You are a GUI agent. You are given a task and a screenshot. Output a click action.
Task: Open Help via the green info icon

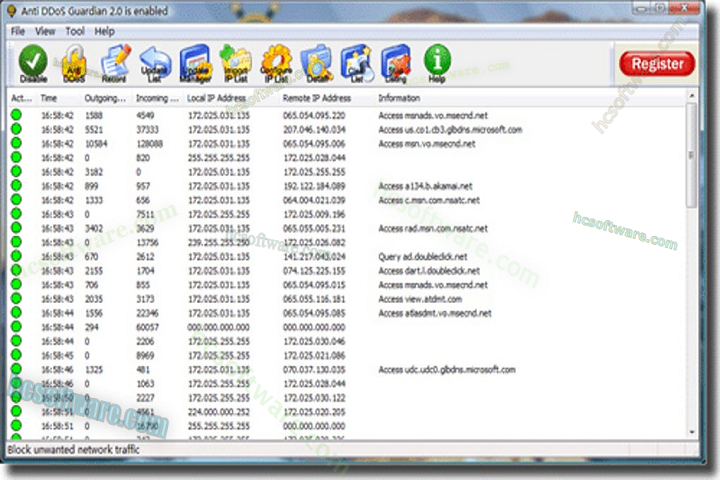coord(437,63)
